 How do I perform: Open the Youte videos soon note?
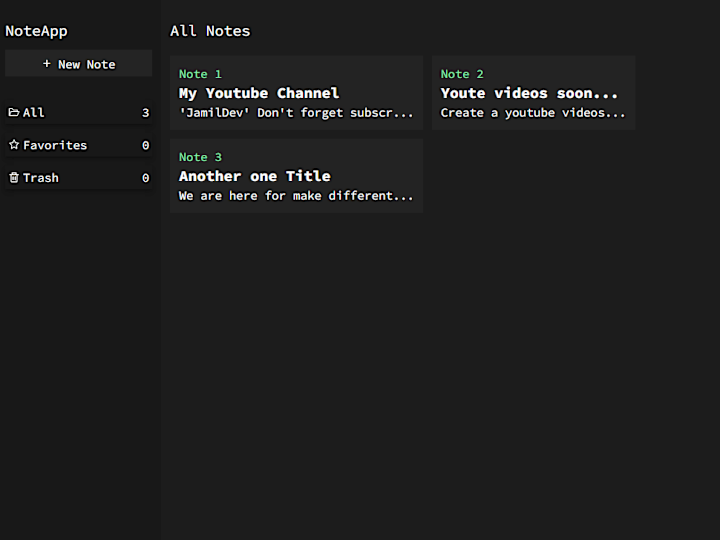[534, 93]
